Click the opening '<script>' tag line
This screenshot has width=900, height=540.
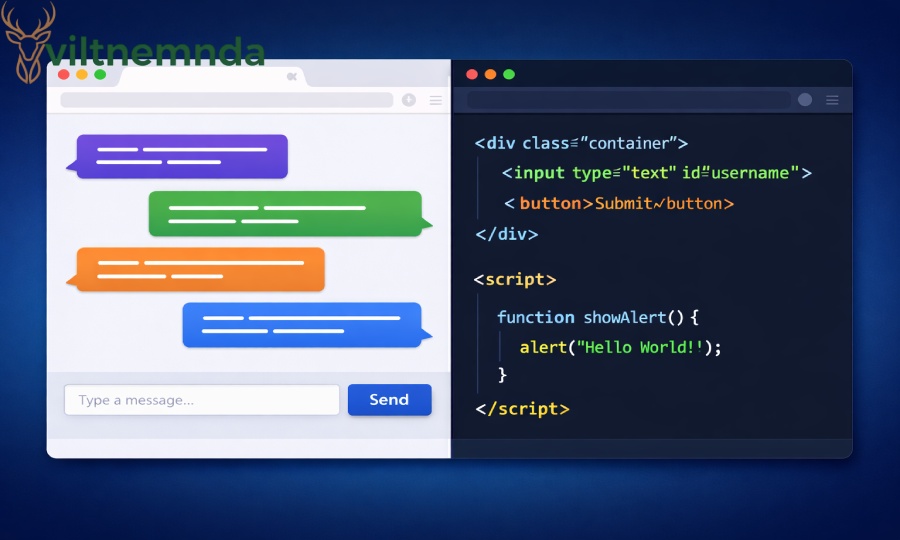point(515,279)
